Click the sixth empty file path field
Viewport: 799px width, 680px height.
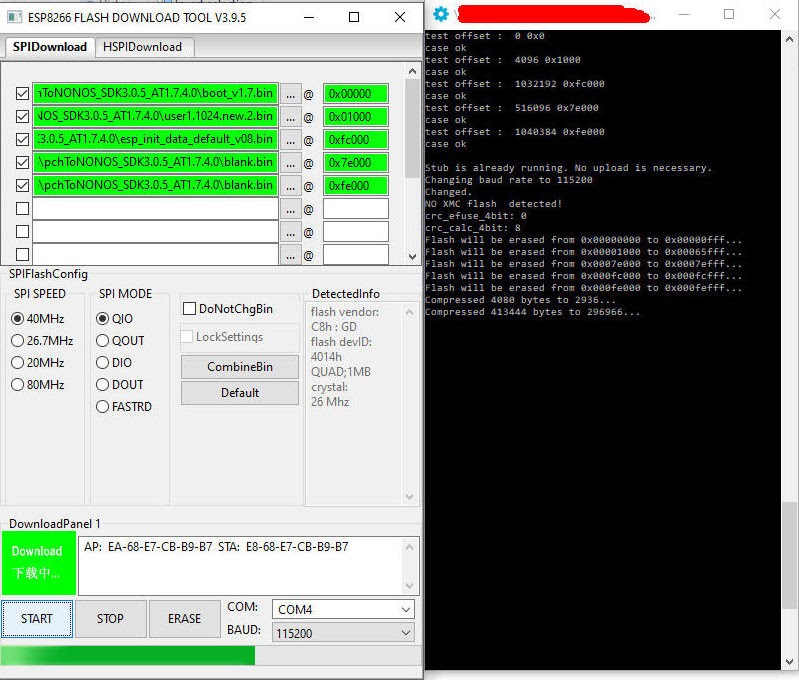(155, 208)
